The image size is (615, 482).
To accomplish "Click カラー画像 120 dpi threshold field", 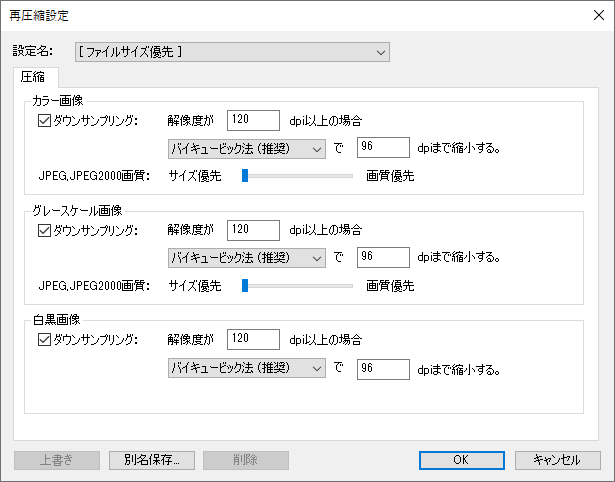I will point(253,121).
